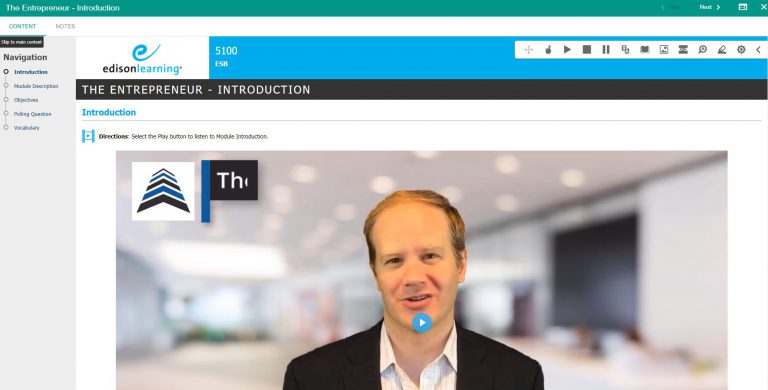Viewport: 768px width, 390px height.
Task: Open Module Description in the navigation
Action: pos(36,86)
